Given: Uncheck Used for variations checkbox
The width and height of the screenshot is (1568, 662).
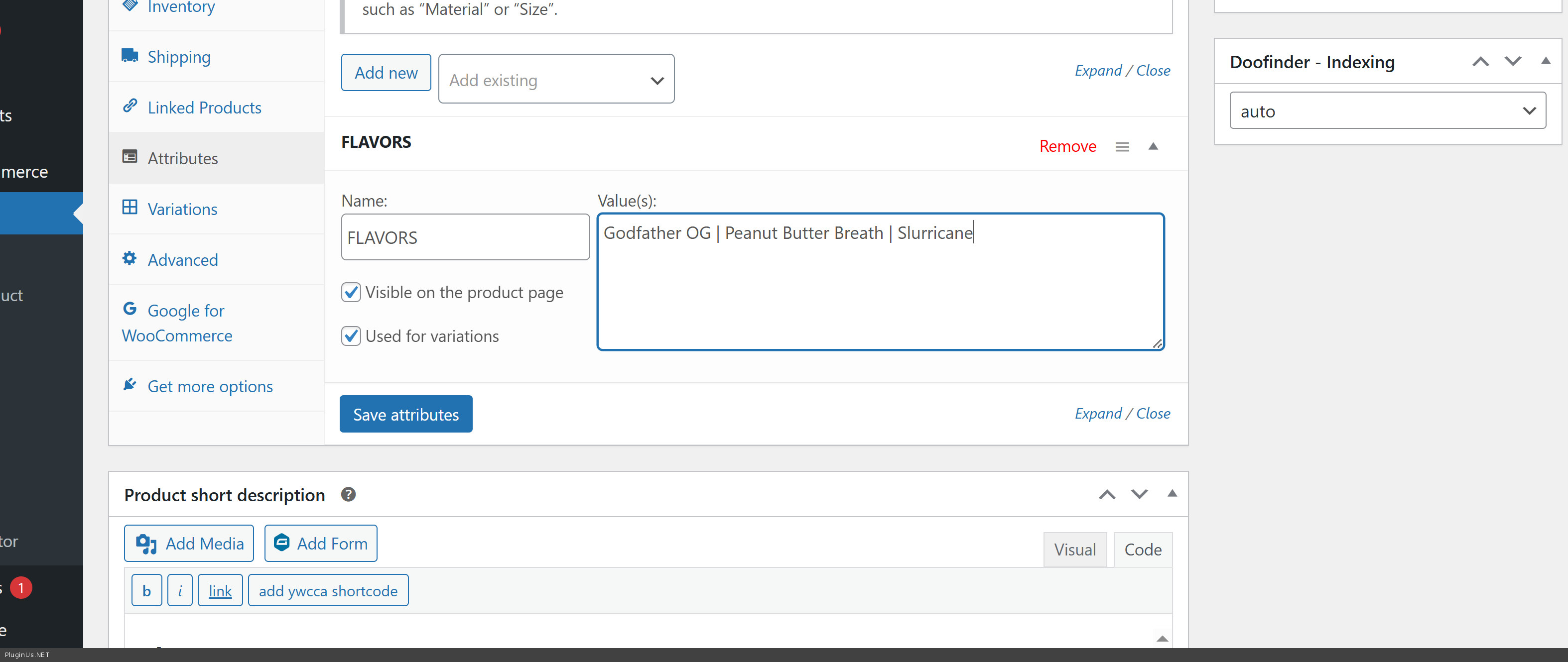Looking at the screenshot, I should click(351, 336).
